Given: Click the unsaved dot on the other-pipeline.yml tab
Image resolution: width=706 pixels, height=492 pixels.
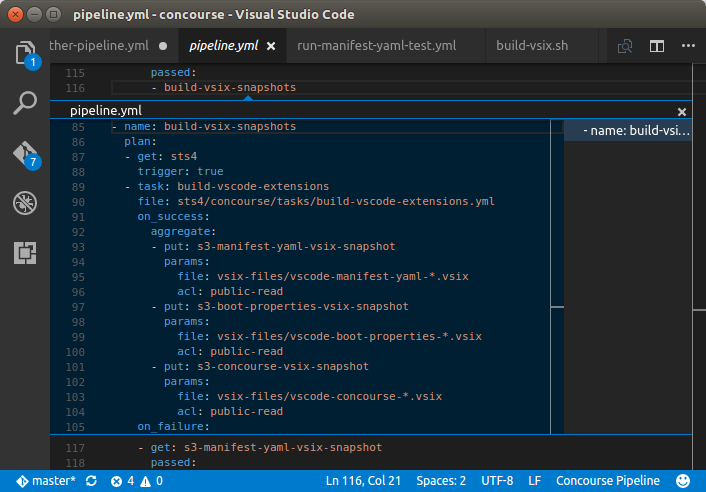Looking at the screenshot, I should pos(163,46).
